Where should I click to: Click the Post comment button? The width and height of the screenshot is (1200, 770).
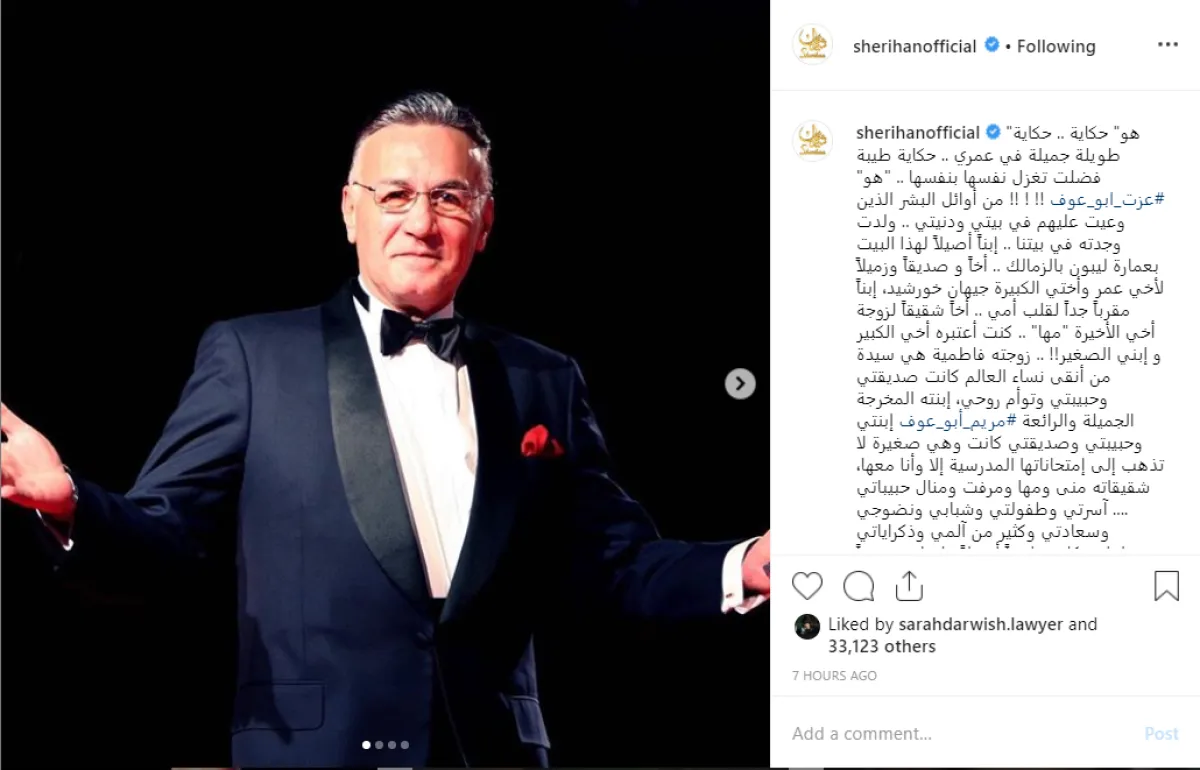tap(1161, 734)
